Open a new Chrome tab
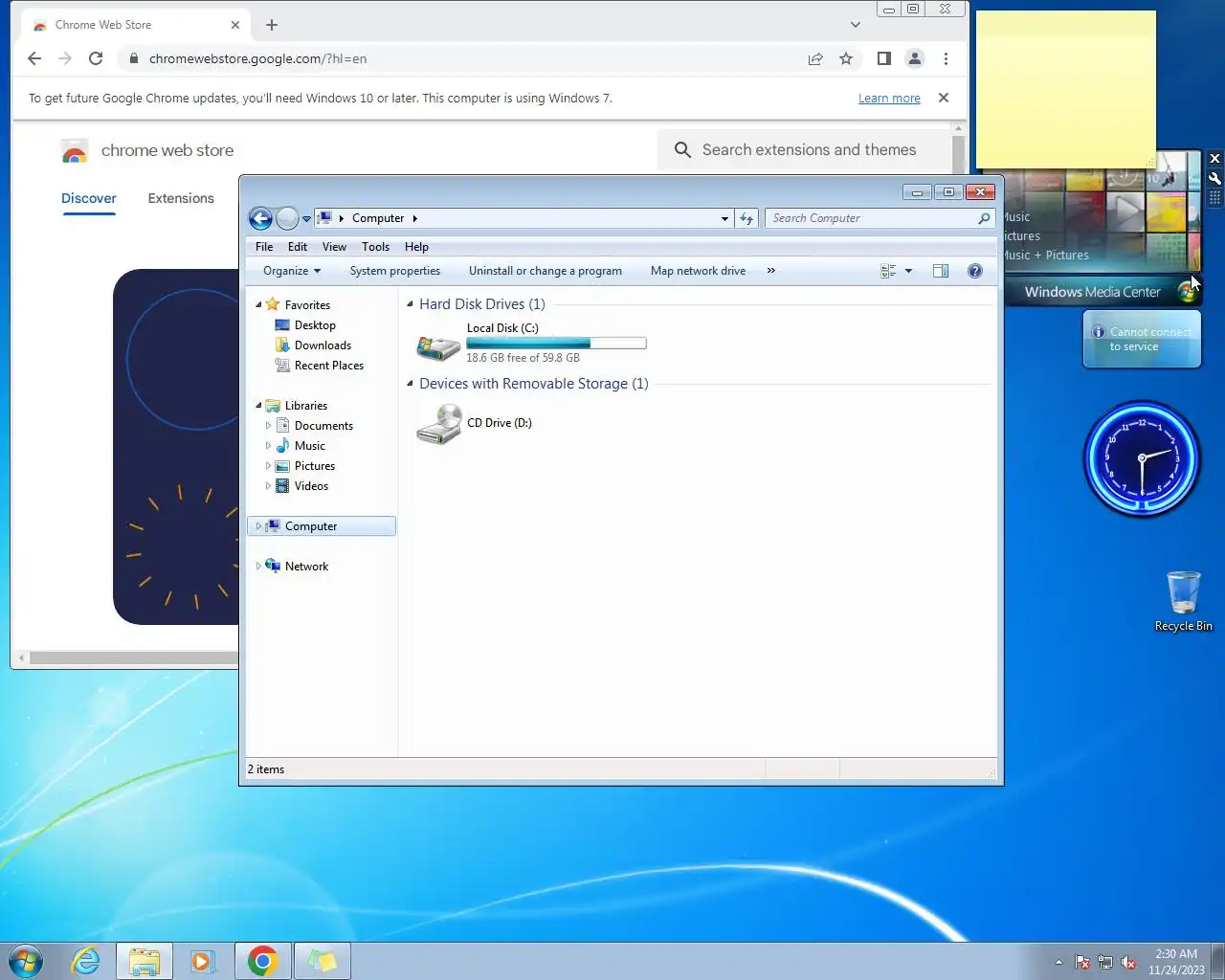This screenshot has height=980, width=1225. 272,25
